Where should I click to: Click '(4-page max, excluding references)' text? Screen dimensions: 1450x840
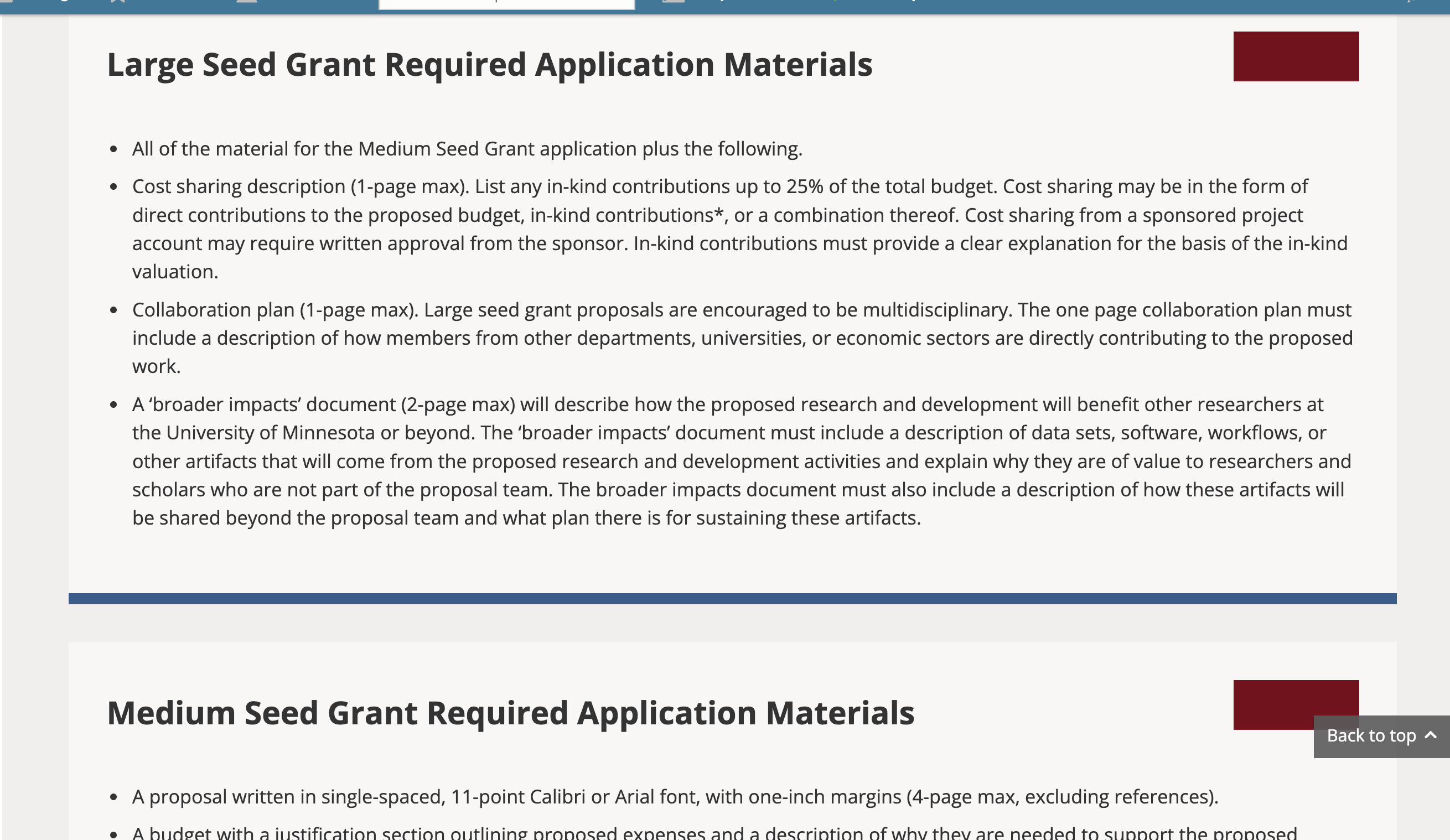click(x=1061, y=797)
